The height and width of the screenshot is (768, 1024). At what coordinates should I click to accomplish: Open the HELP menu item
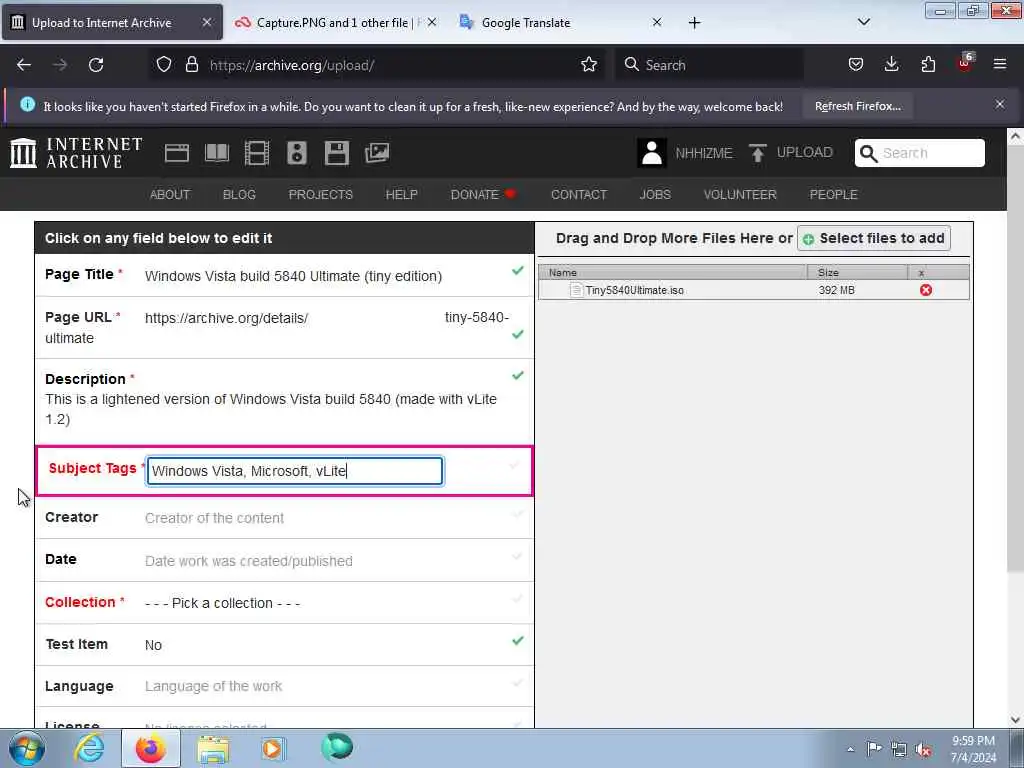402,195
